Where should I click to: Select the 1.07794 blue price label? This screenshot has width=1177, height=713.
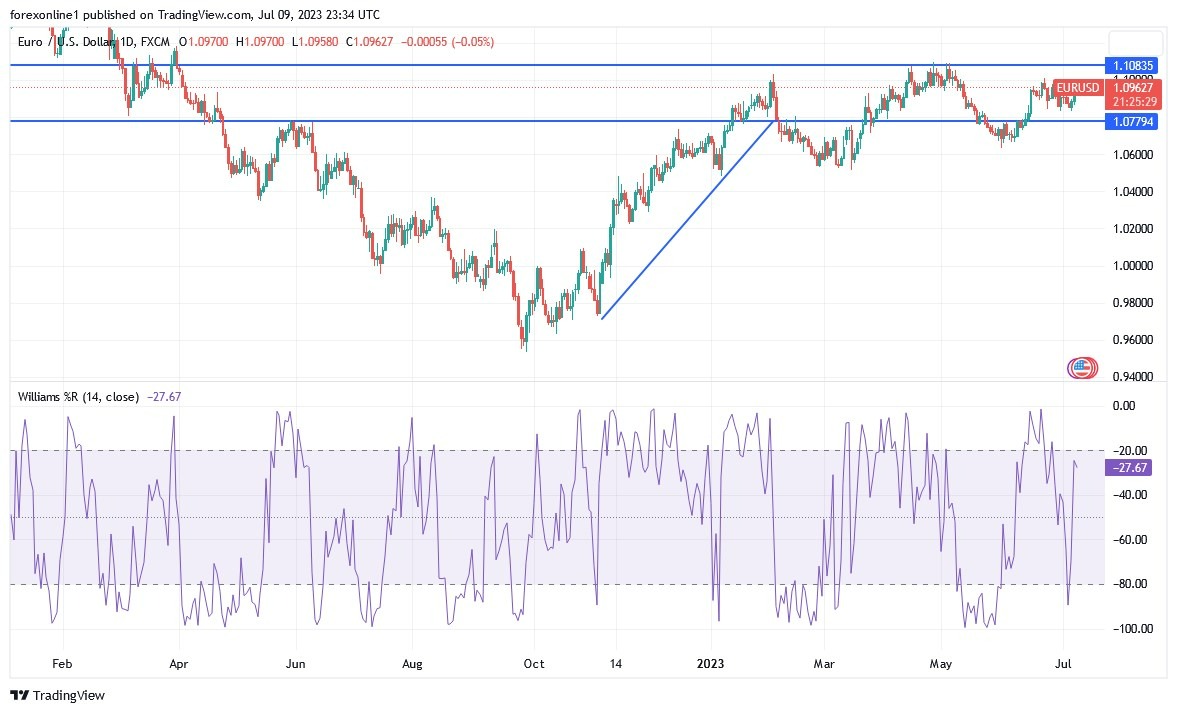pos(1133,121)
